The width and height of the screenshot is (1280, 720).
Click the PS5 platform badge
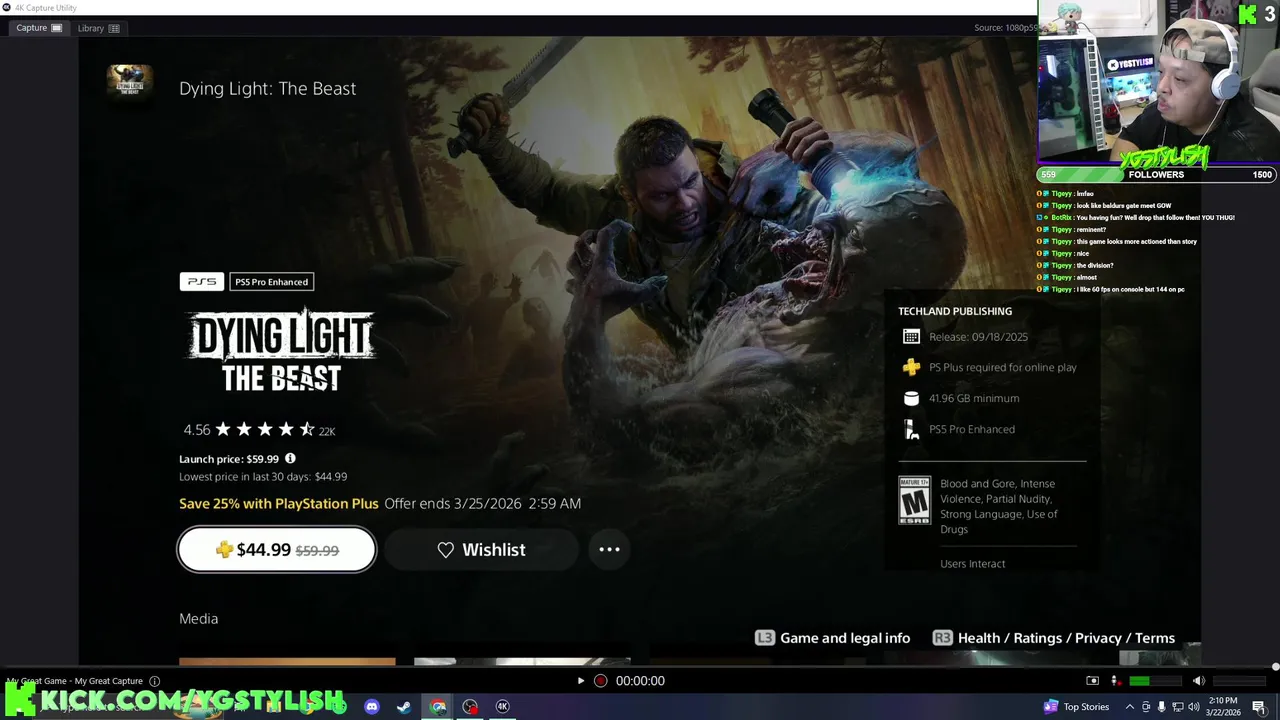click(x=202, y=282)
